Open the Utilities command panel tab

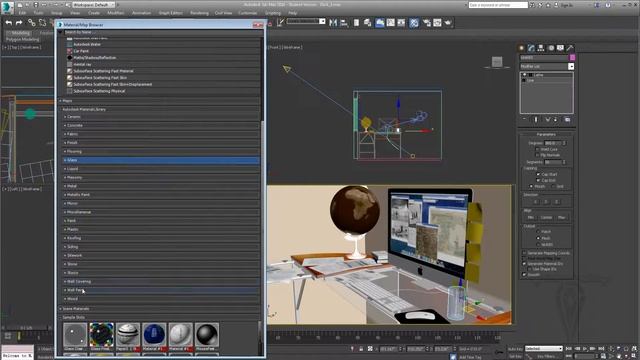[570, 48]
